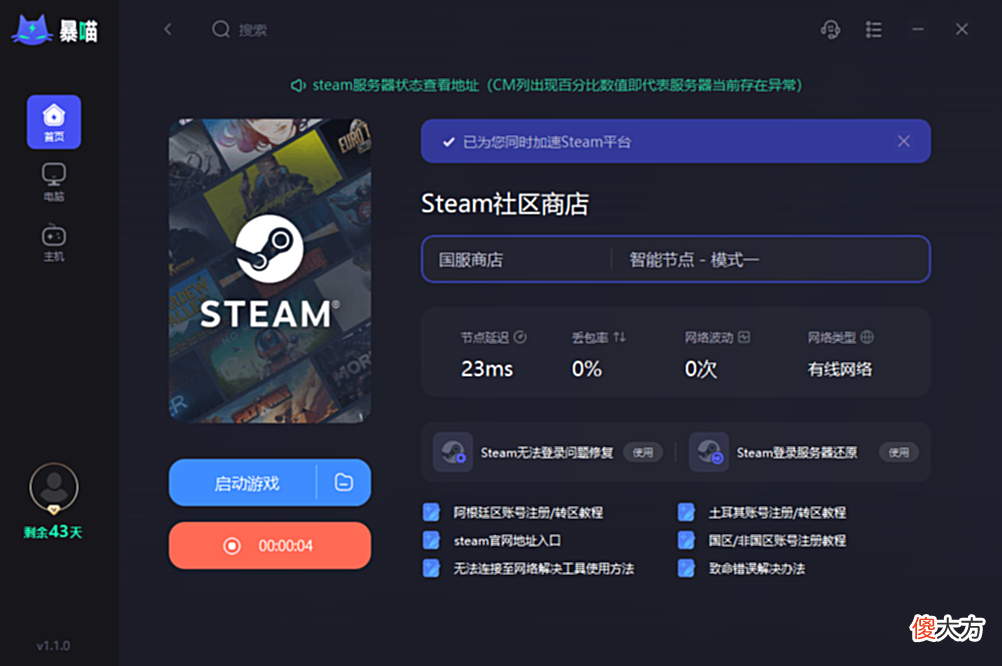Click the 0次 network fluctuation value
The height and width of the screenshot is (666, 1002).
pos(700,369)
